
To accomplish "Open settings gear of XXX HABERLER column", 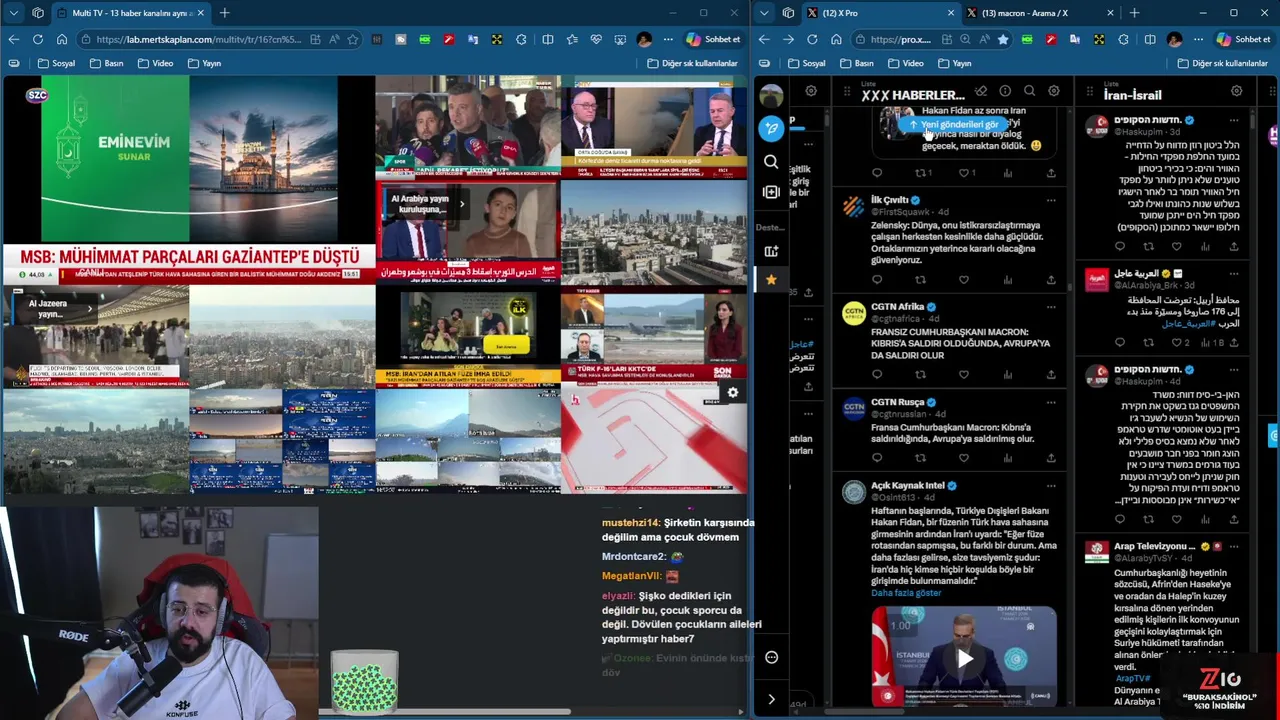I will click(x=1053, y=91).
